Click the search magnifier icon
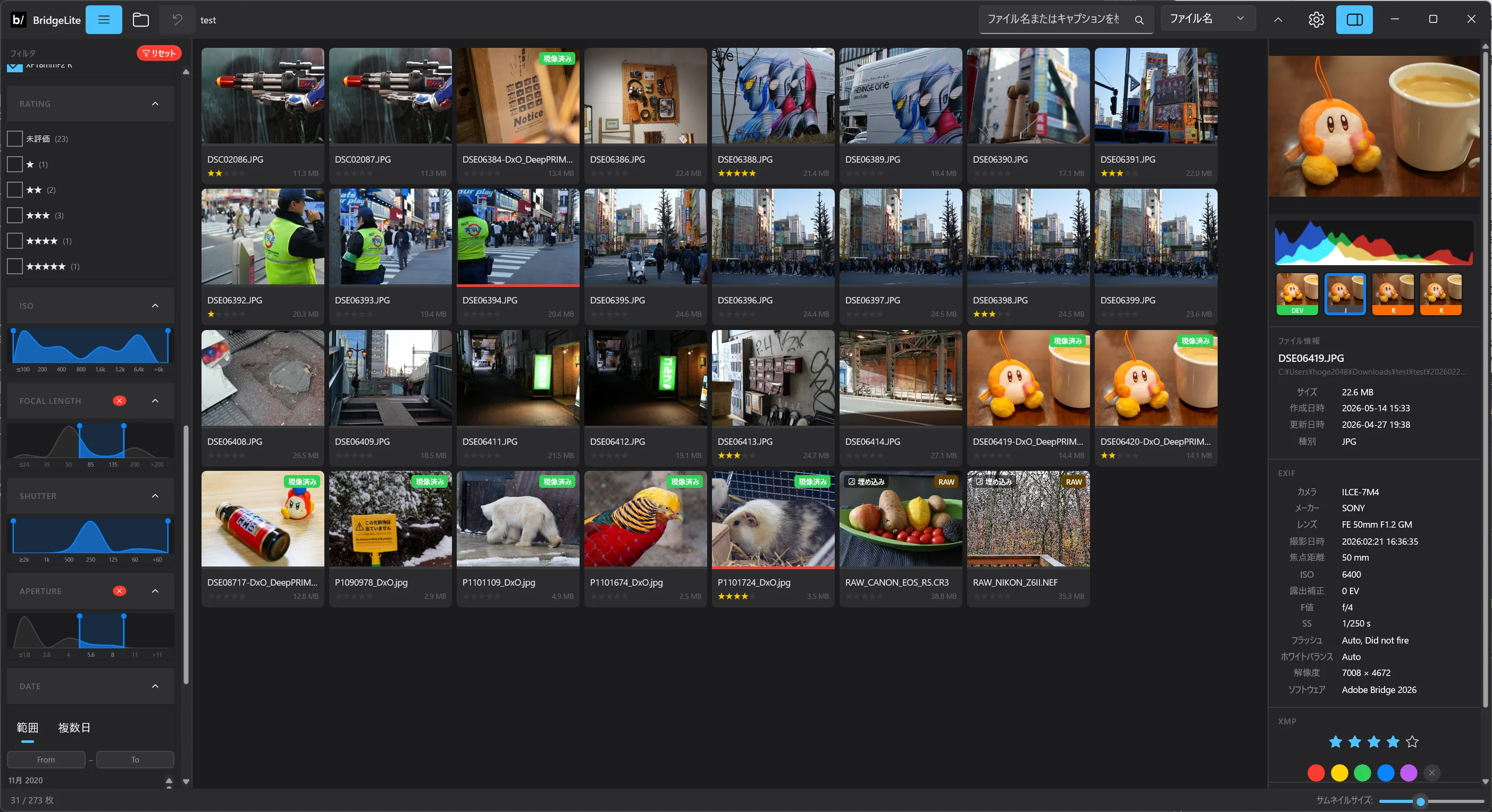Viewport: 1492px width, 812px height. [x=1139, y=20]
